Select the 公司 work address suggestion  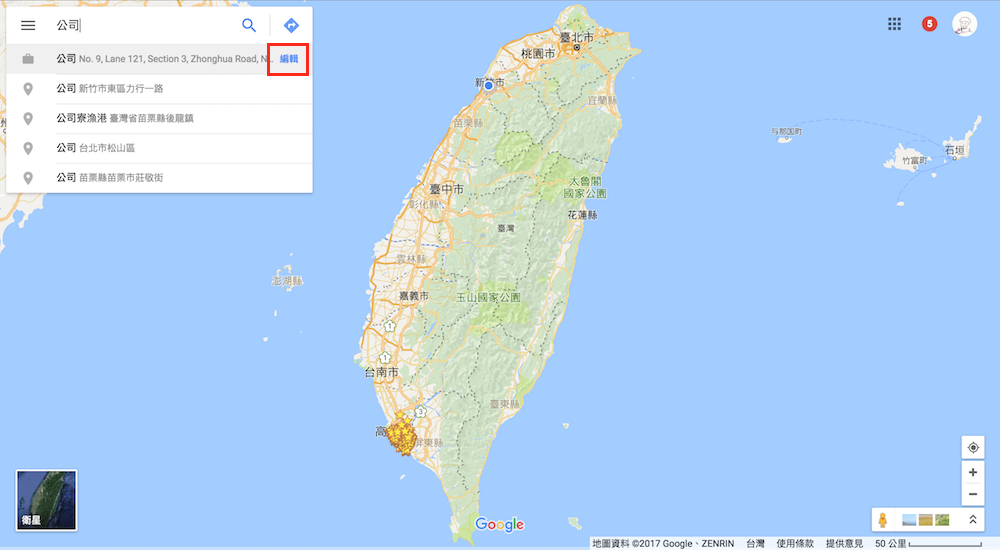pos(150,59)
